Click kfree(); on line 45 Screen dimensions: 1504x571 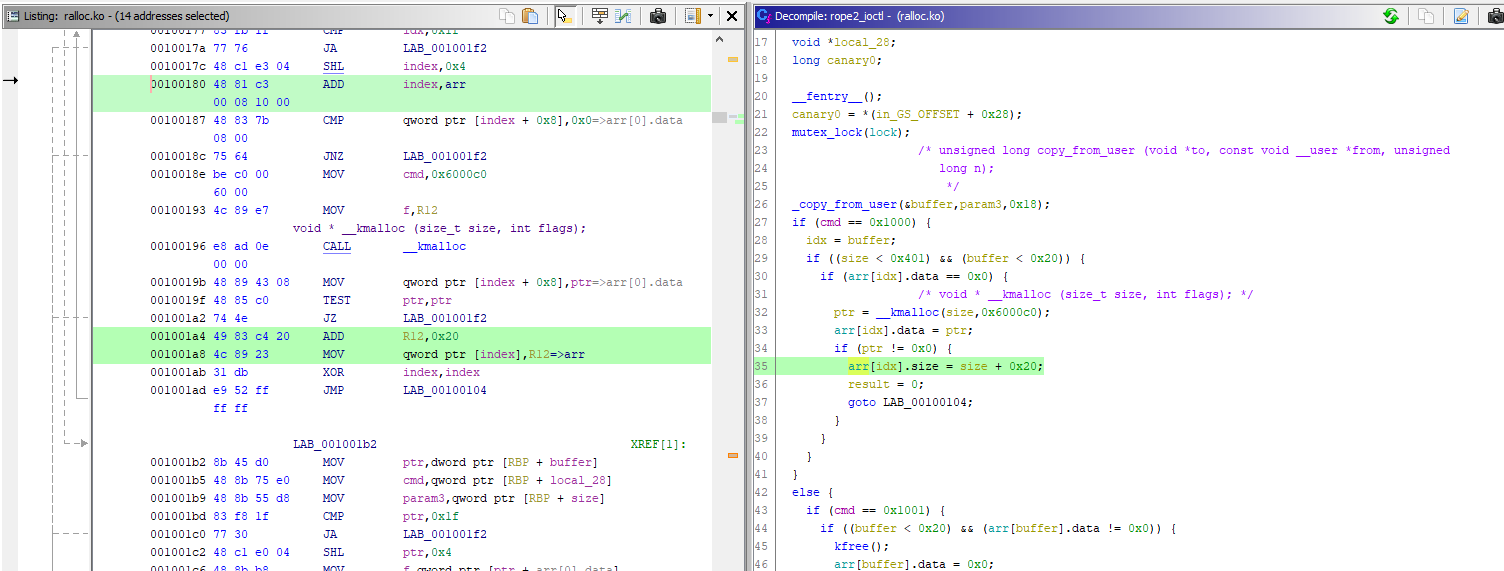tap(862, 546)
